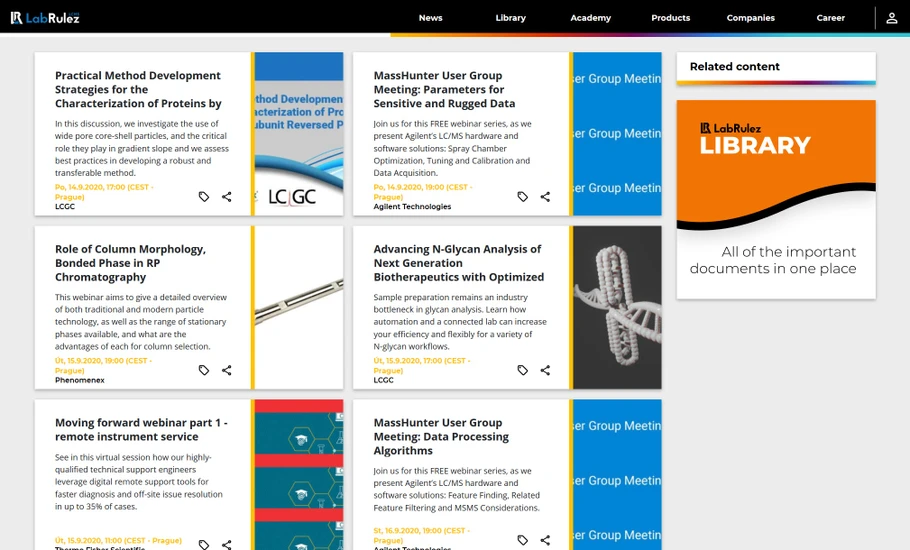
Task: Click 'LCGC' label under Practical Method card
Action: pos(64,207)
